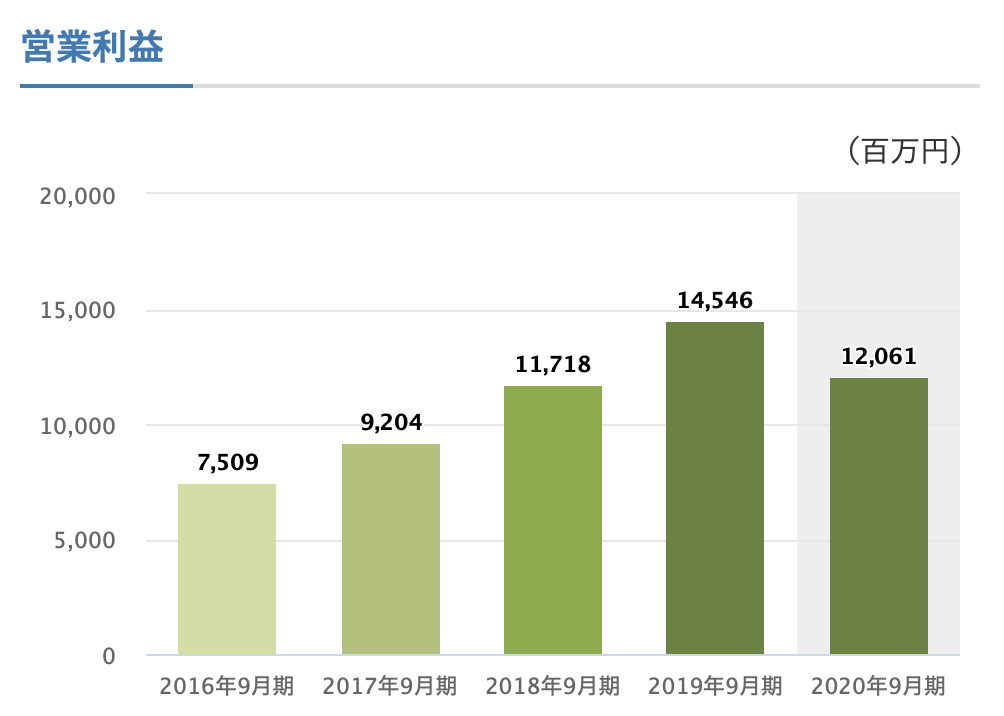Click the 7,509 value label

[227, 462]
